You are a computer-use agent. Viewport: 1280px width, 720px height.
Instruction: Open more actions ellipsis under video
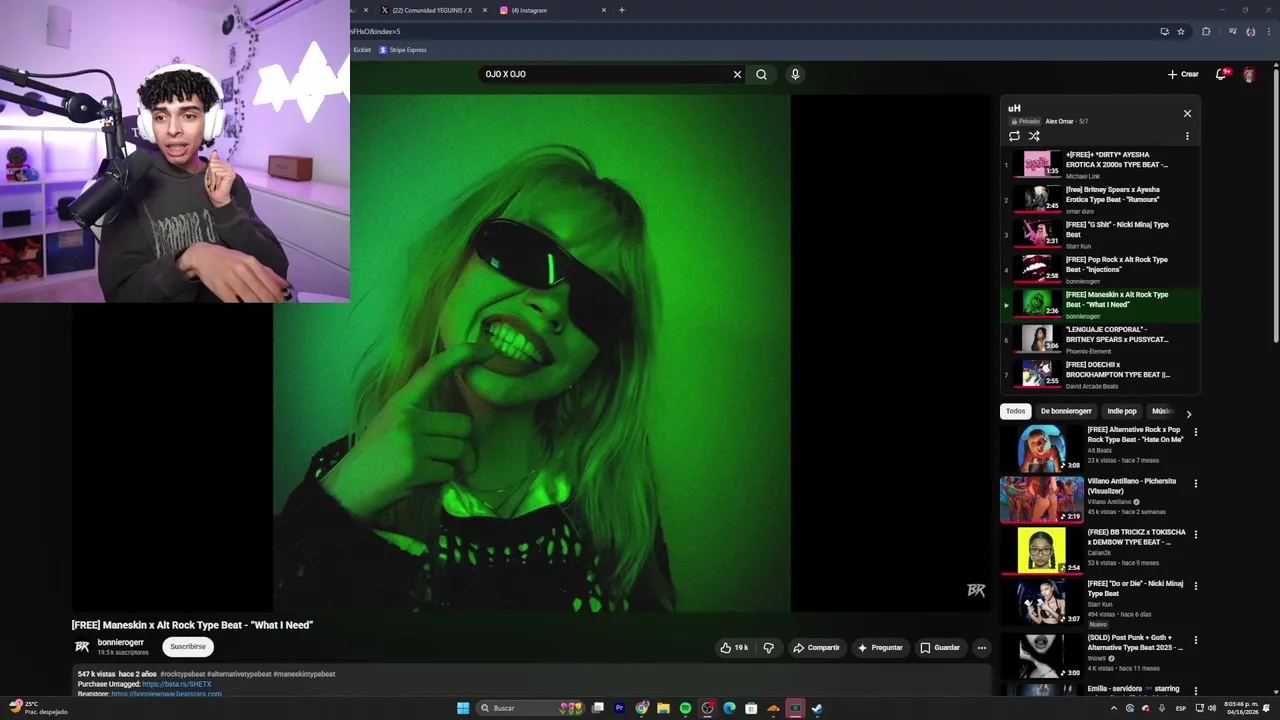(981, 647)
